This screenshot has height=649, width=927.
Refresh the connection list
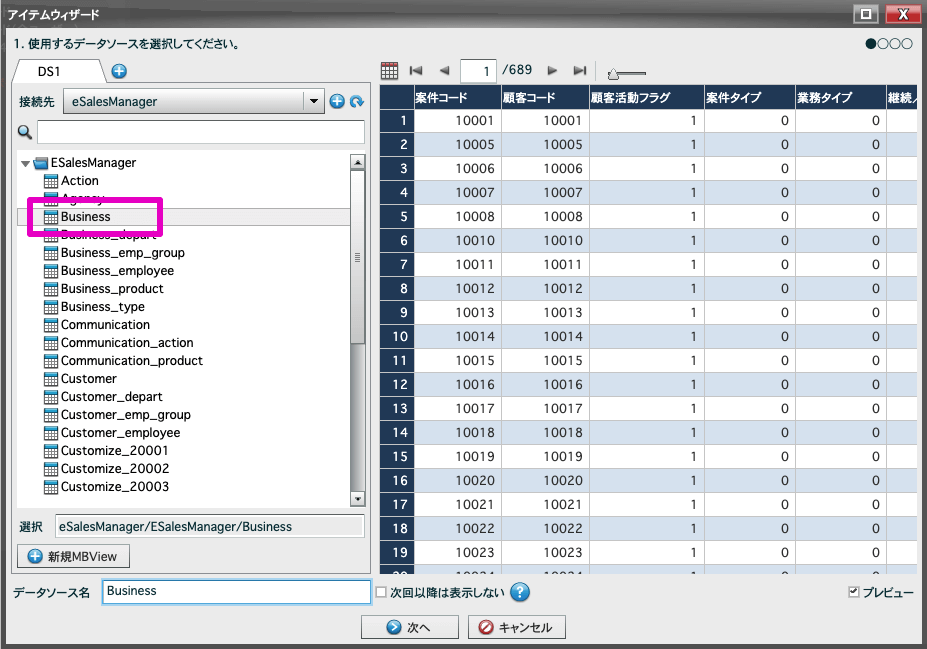356,102
